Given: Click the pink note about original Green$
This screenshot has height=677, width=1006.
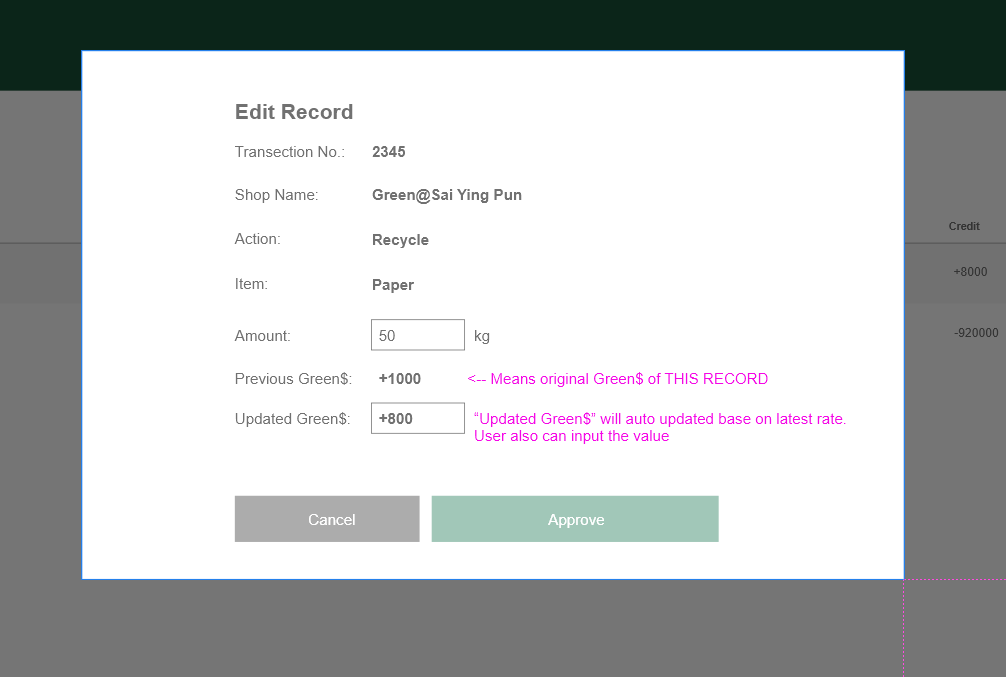Looking at the screenshot, I should coord(617,379).
